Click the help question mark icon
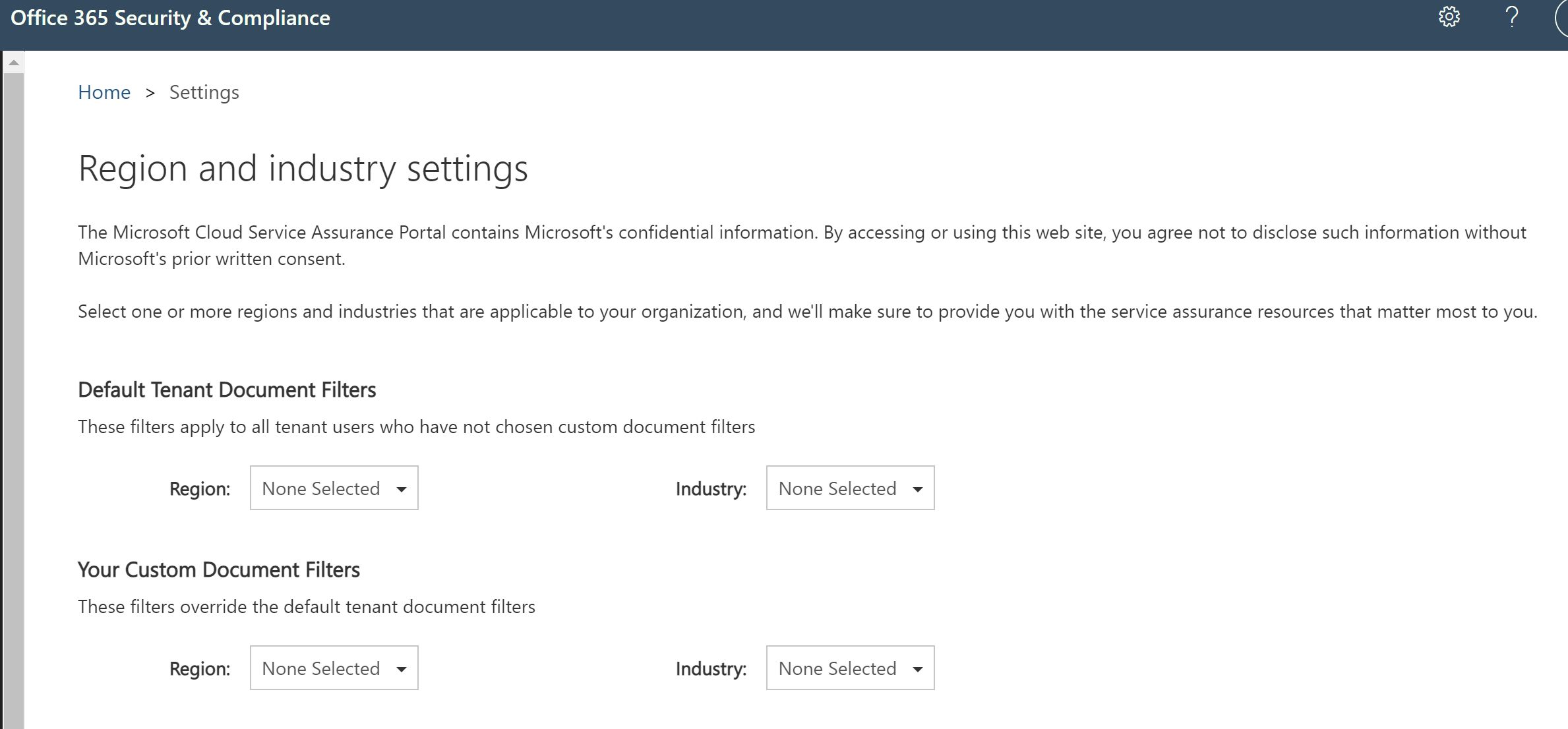1568x729 pixels. pos(1512,17)
